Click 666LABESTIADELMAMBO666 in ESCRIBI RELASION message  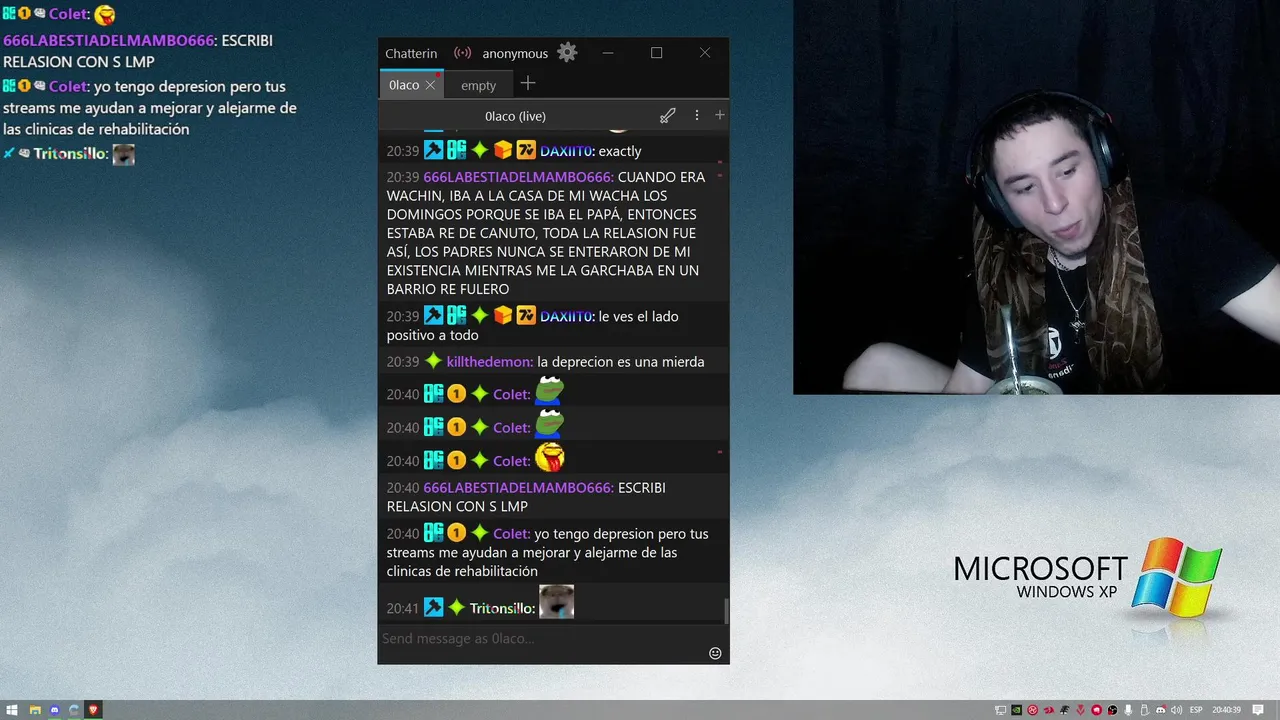pyautogui.click(x=518, y=488)
